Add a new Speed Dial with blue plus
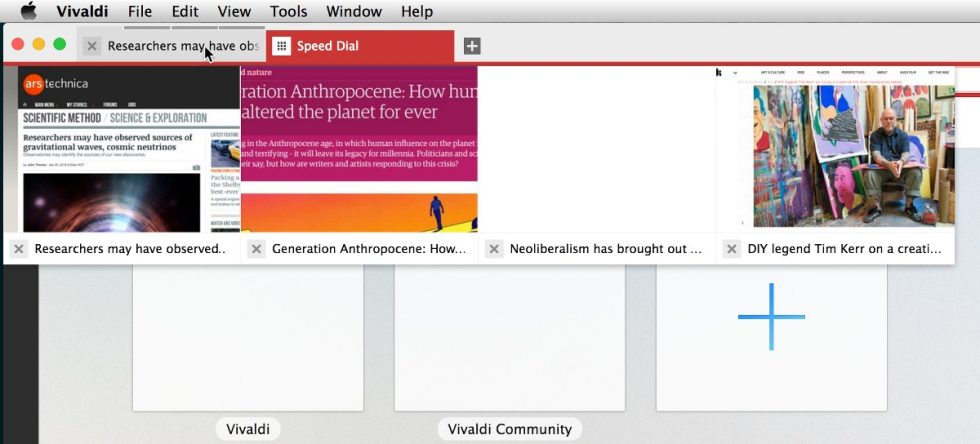The height and width of the screenshot is (444, 980). 771,316
